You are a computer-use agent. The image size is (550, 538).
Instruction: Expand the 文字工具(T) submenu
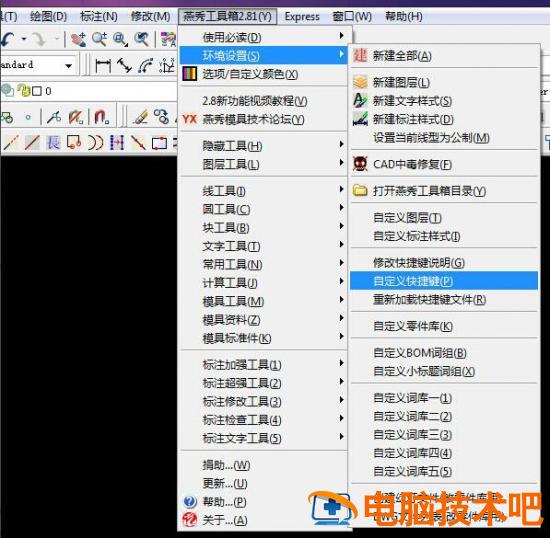(263, 246)
